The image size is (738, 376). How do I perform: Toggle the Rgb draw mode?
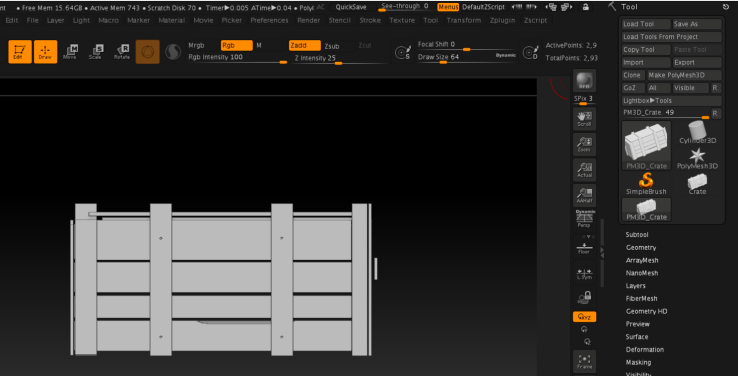(236, 46)
